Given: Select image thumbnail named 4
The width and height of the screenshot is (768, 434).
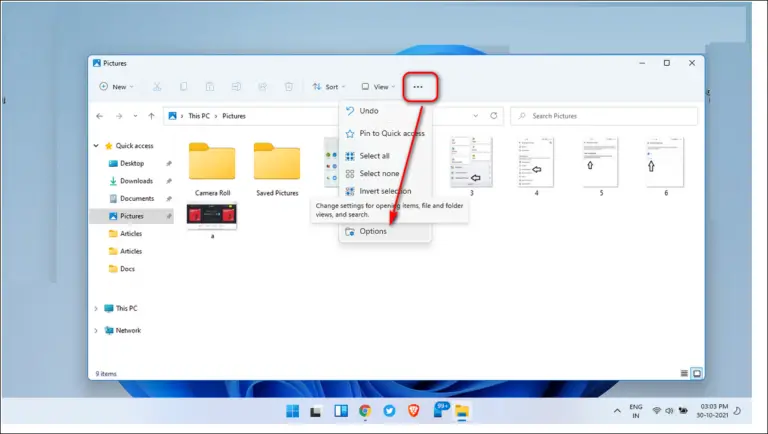Looking at the screenshot, I should (x=536, y=167).
